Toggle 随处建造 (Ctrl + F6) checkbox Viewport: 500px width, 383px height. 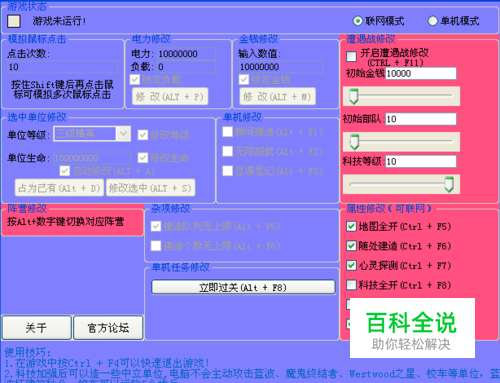pos(351,246)
